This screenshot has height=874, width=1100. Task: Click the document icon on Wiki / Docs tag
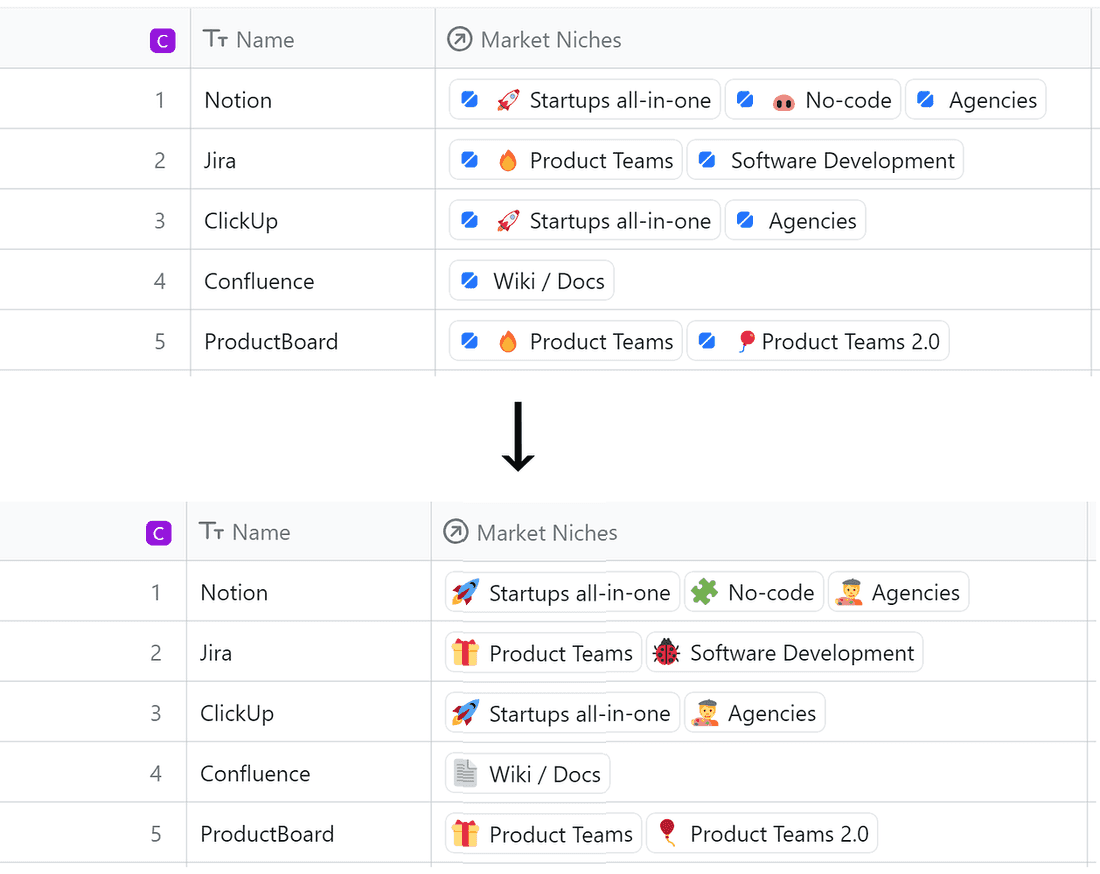tap(465, 774)
